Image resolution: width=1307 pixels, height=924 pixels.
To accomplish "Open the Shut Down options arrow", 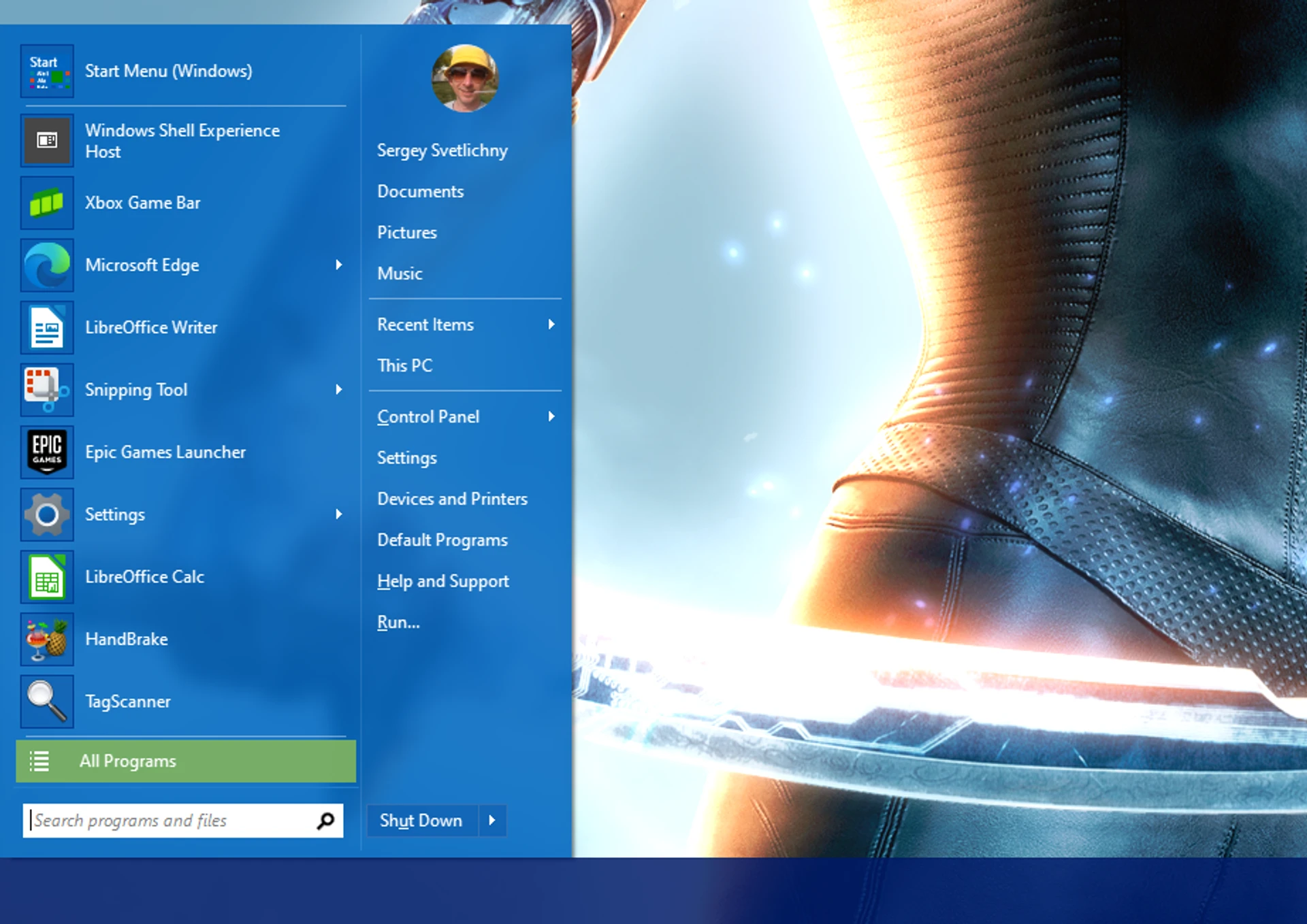I will [492, 821].
